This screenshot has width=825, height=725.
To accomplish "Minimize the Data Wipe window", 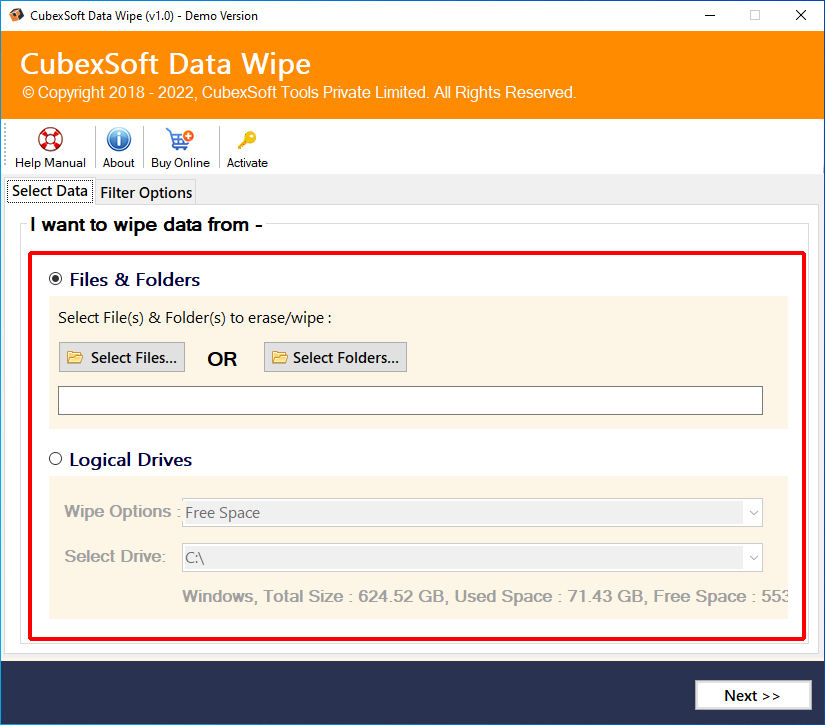I will tap(710, 15).
